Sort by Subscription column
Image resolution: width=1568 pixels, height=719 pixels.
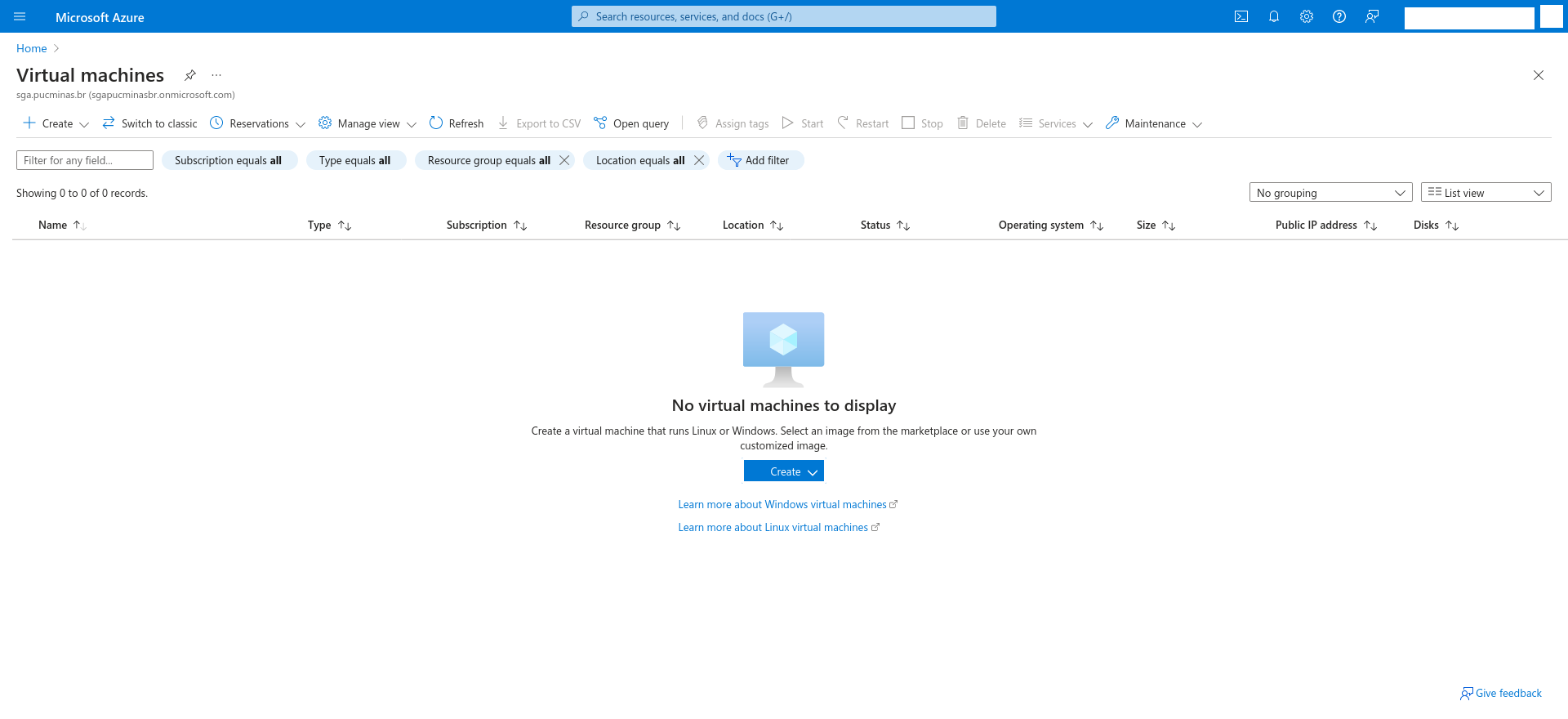point(487,225)
